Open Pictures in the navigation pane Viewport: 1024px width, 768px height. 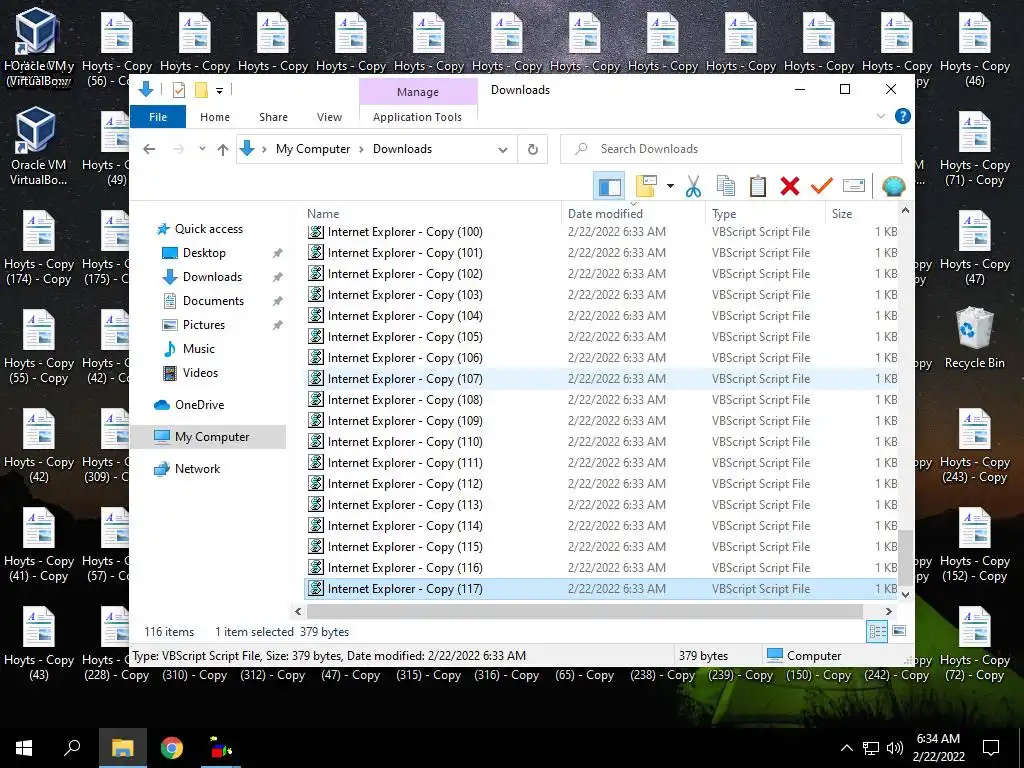point(203,325)
